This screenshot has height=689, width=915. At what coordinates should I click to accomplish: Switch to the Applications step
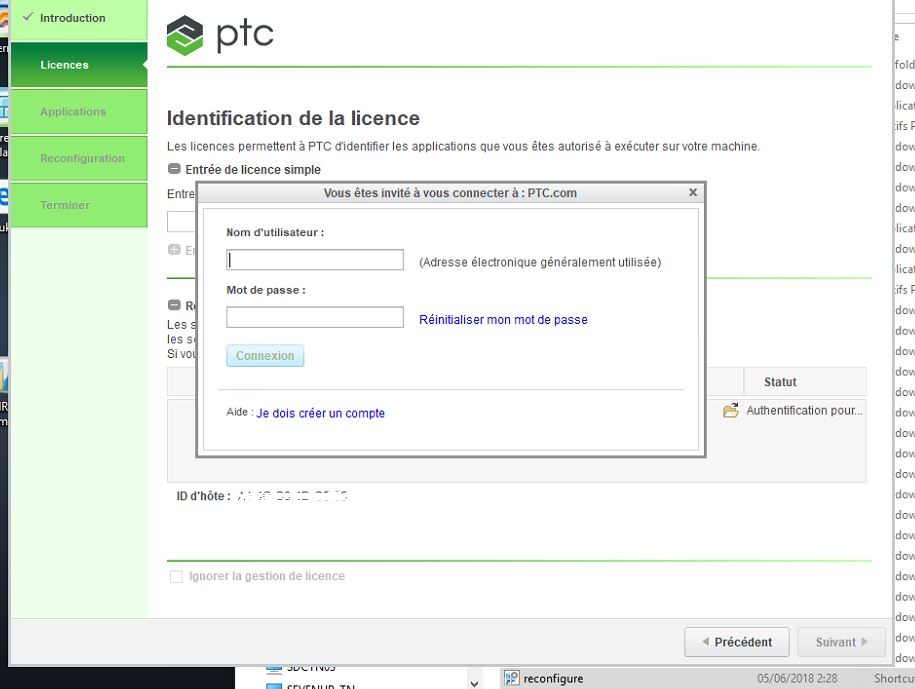click(x=74, y=111)
